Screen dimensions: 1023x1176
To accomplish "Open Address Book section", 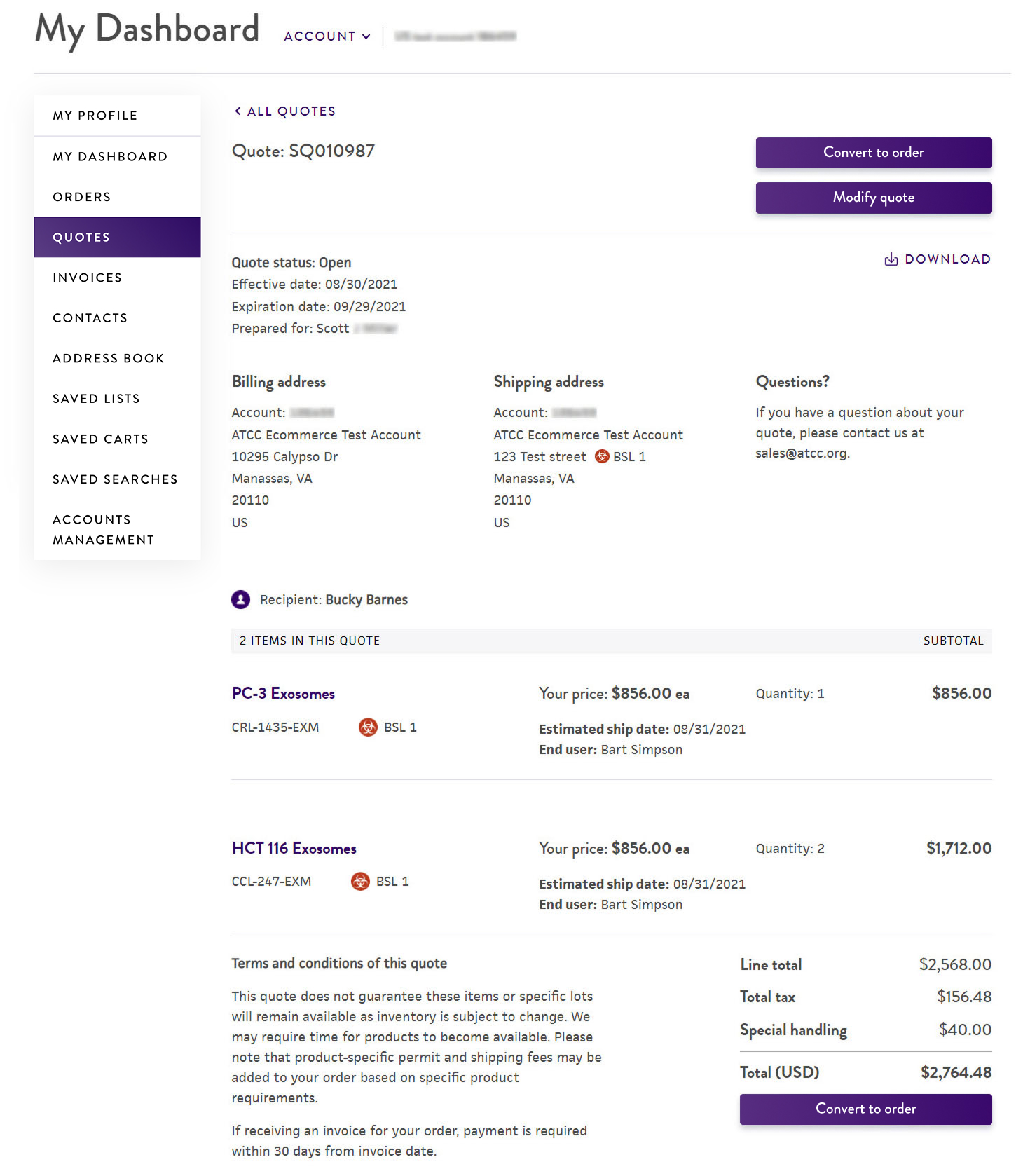I will tap(109, 358).
